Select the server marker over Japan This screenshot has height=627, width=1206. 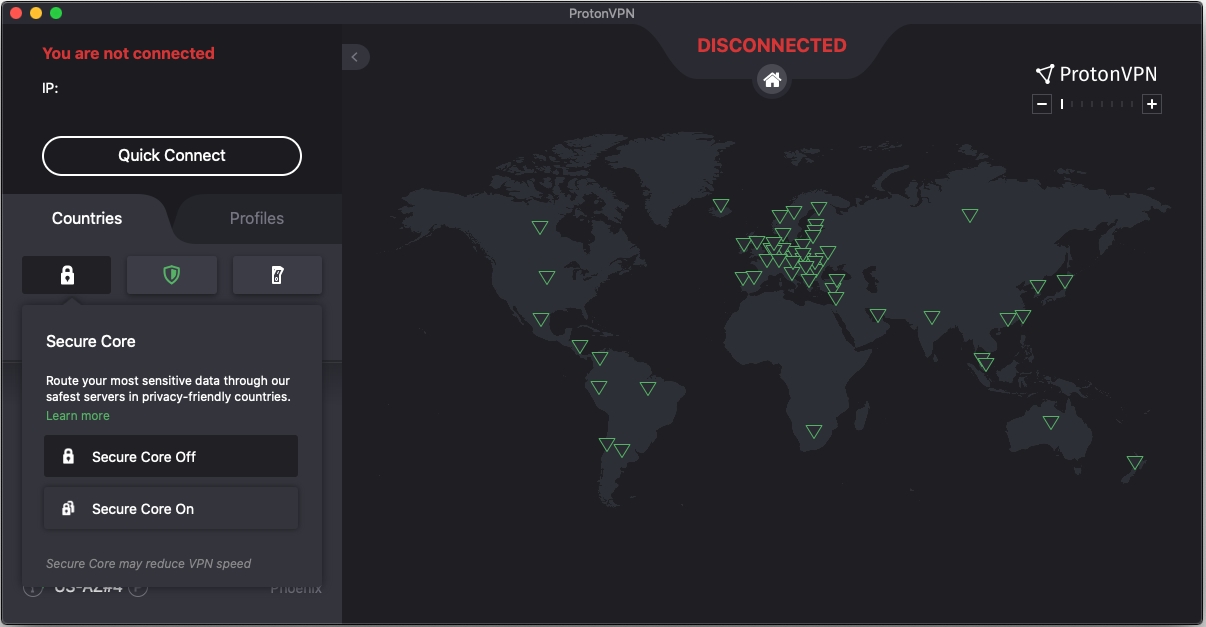1065,282
